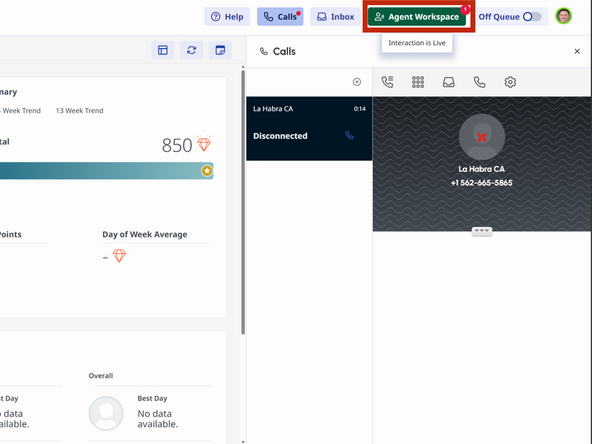Click the phone handset icon in Calls toolbar

pyautogui.click(x=479, y=82)
